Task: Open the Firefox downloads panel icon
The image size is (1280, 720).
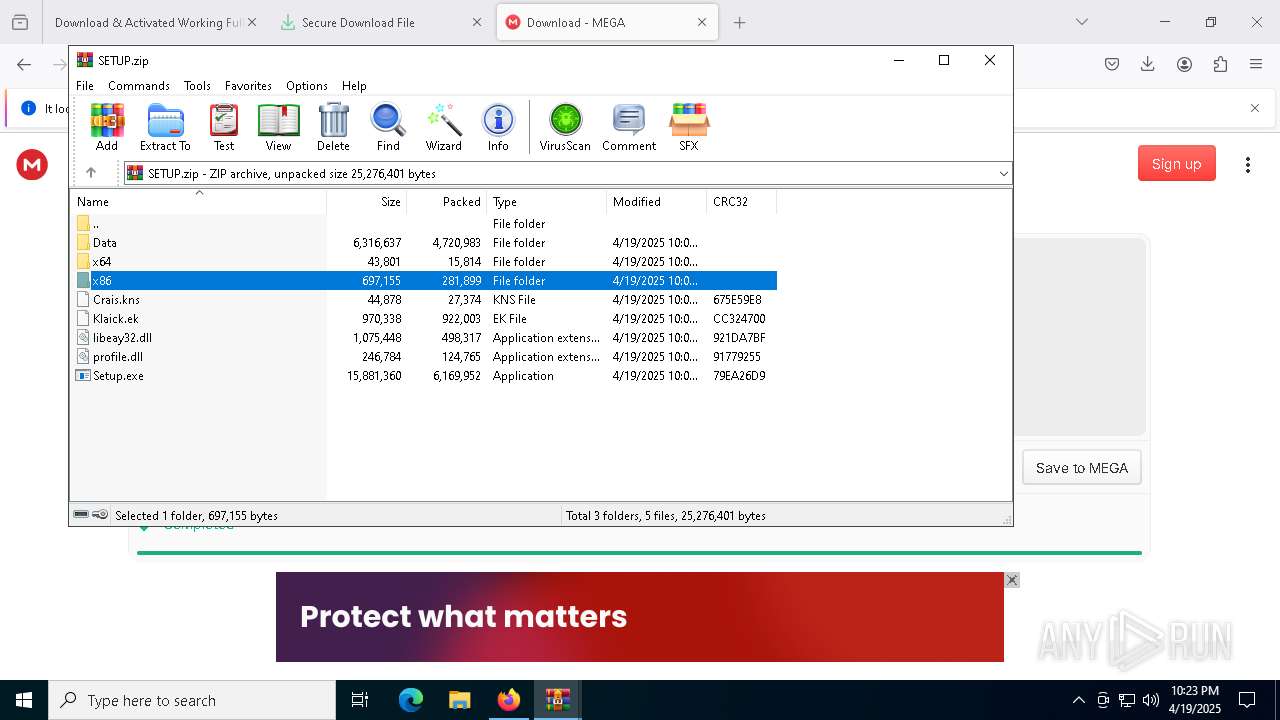Action: (1148, 64)
